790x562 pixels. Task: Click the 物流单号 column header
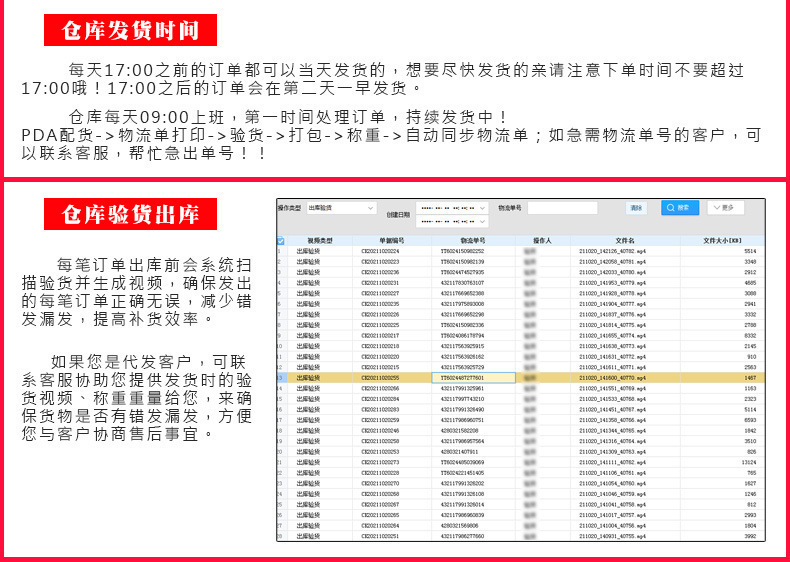[473, 241]
